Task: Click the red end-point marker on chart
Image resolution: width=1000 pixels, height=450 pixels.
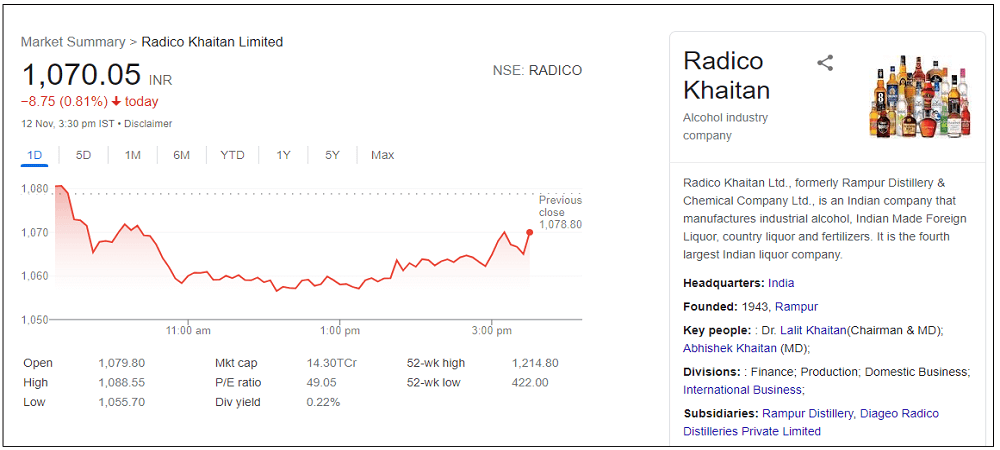Action: tap(529, 233)
